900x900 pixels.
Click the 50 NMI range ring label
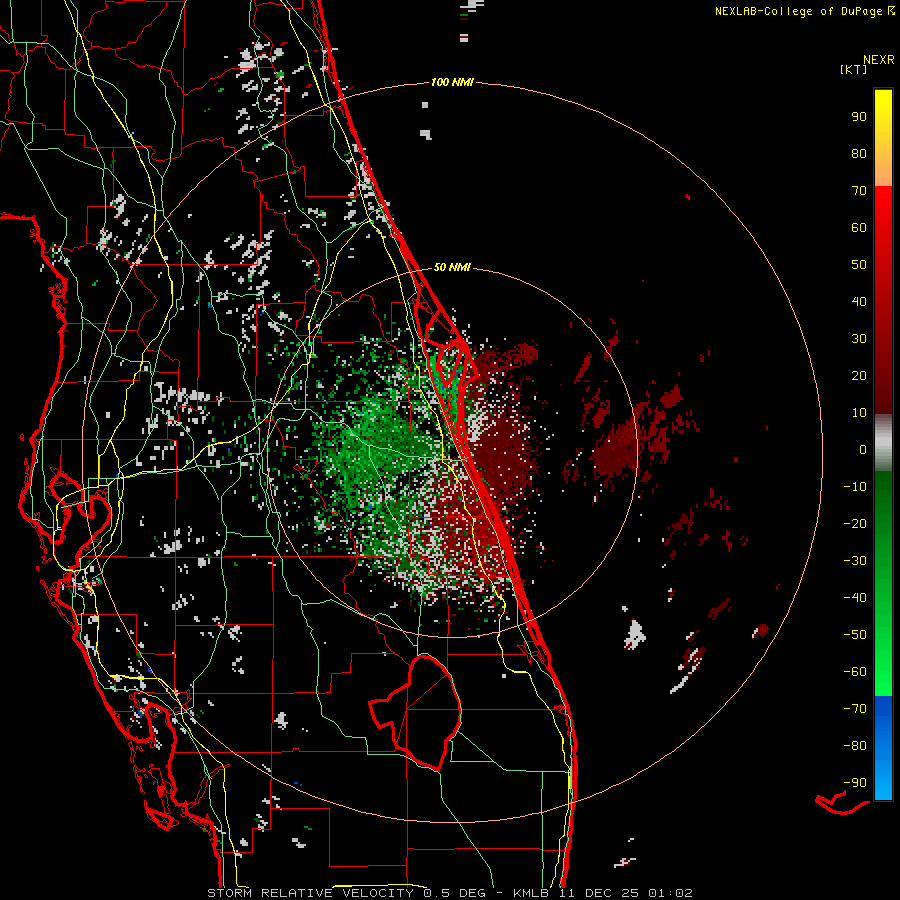[452, 267]
